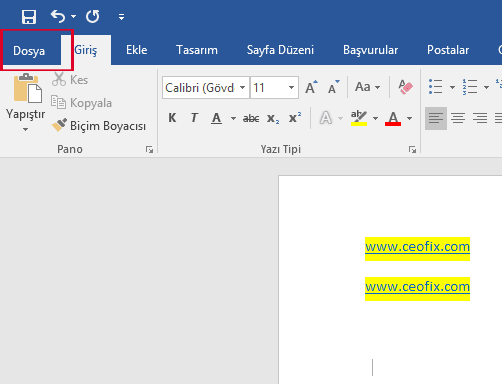Screen dimensions: 502x384
Task: Open the font name dropdown arrow
Action: coord(243,88)
